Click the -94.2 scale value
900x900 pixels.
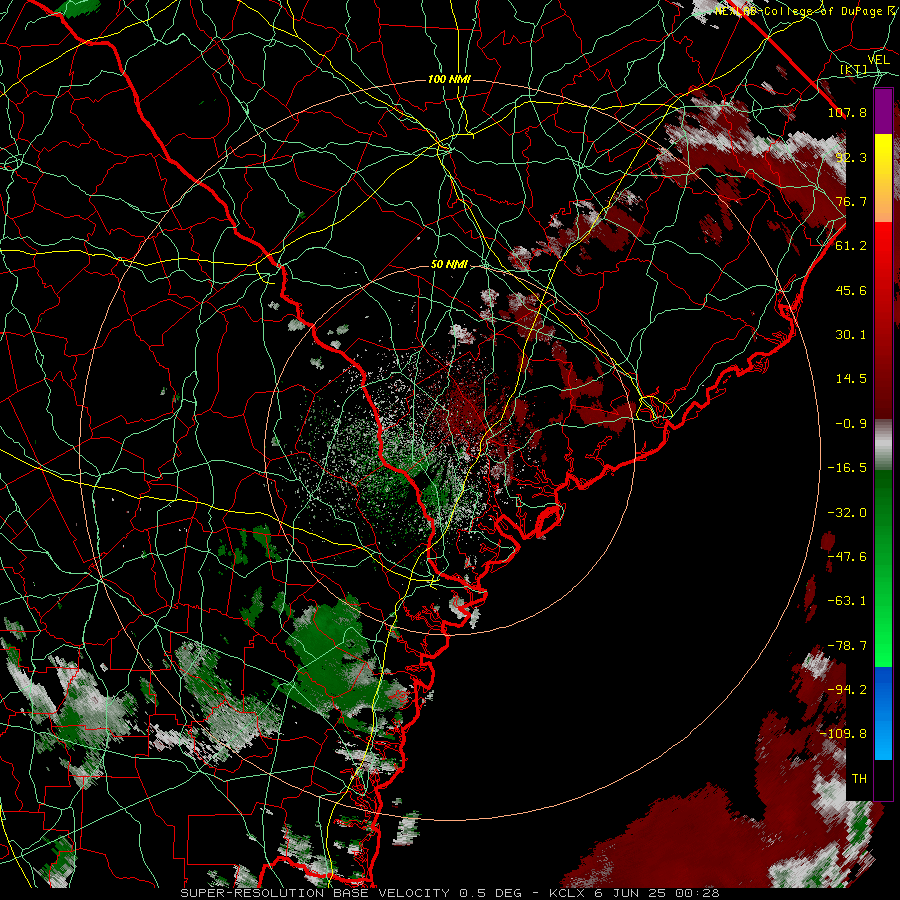[x=847, y=690]
